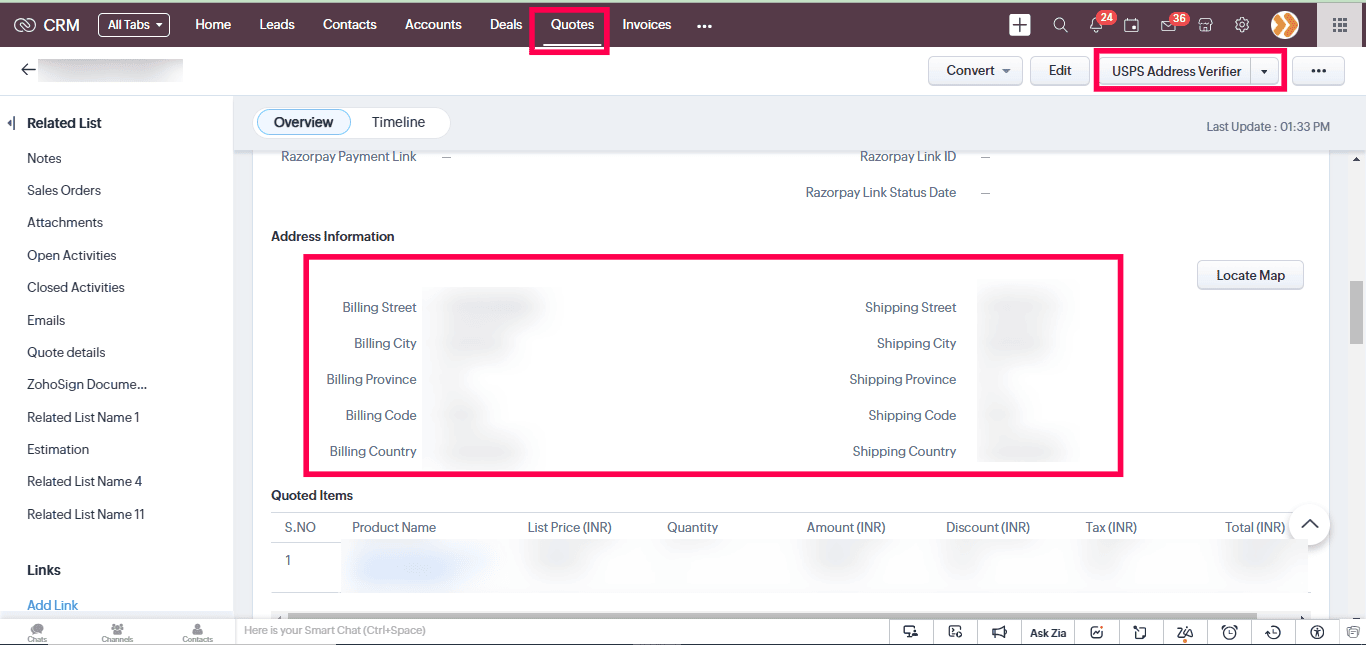Open the sticky note icon
The image size is (1366, 645).
click(x=1140, y=632)
